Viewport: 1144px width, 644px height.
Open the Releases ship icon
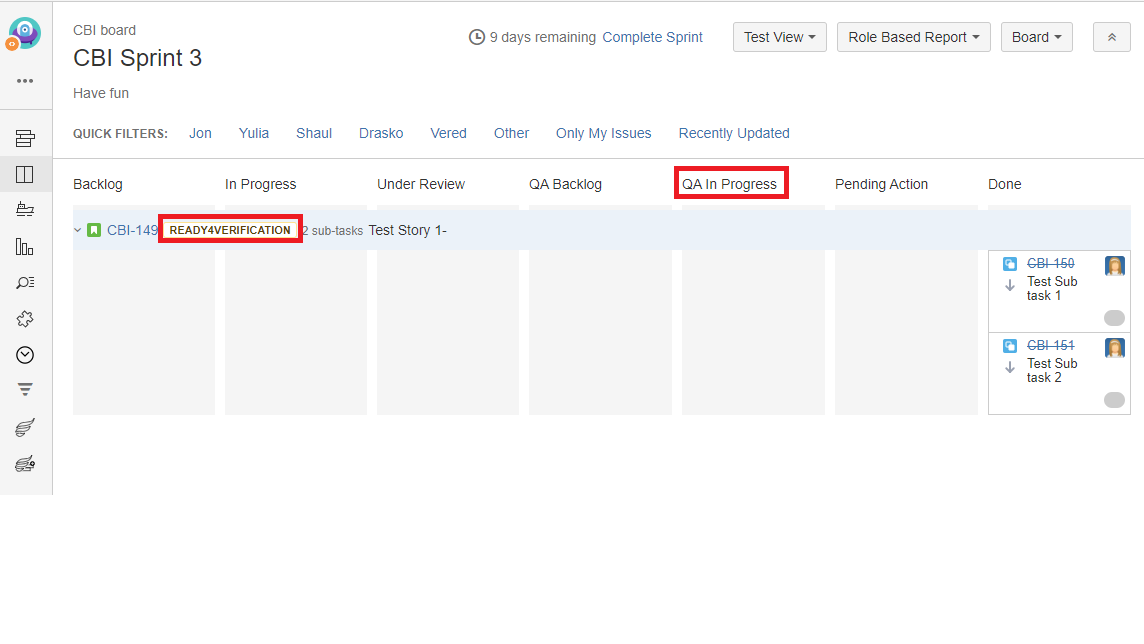coord(25,210)
